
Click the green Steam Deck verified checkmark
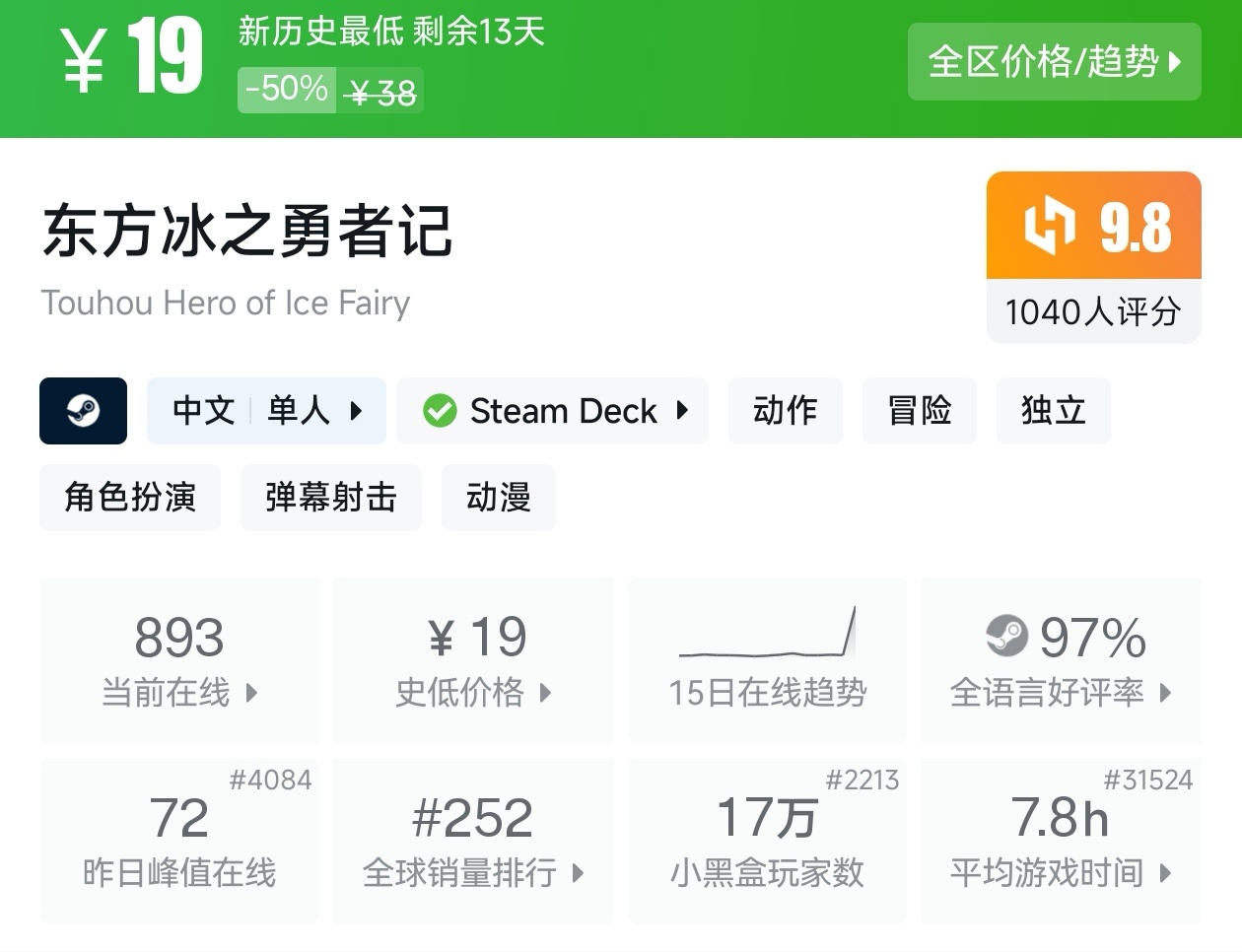point(440,411)
